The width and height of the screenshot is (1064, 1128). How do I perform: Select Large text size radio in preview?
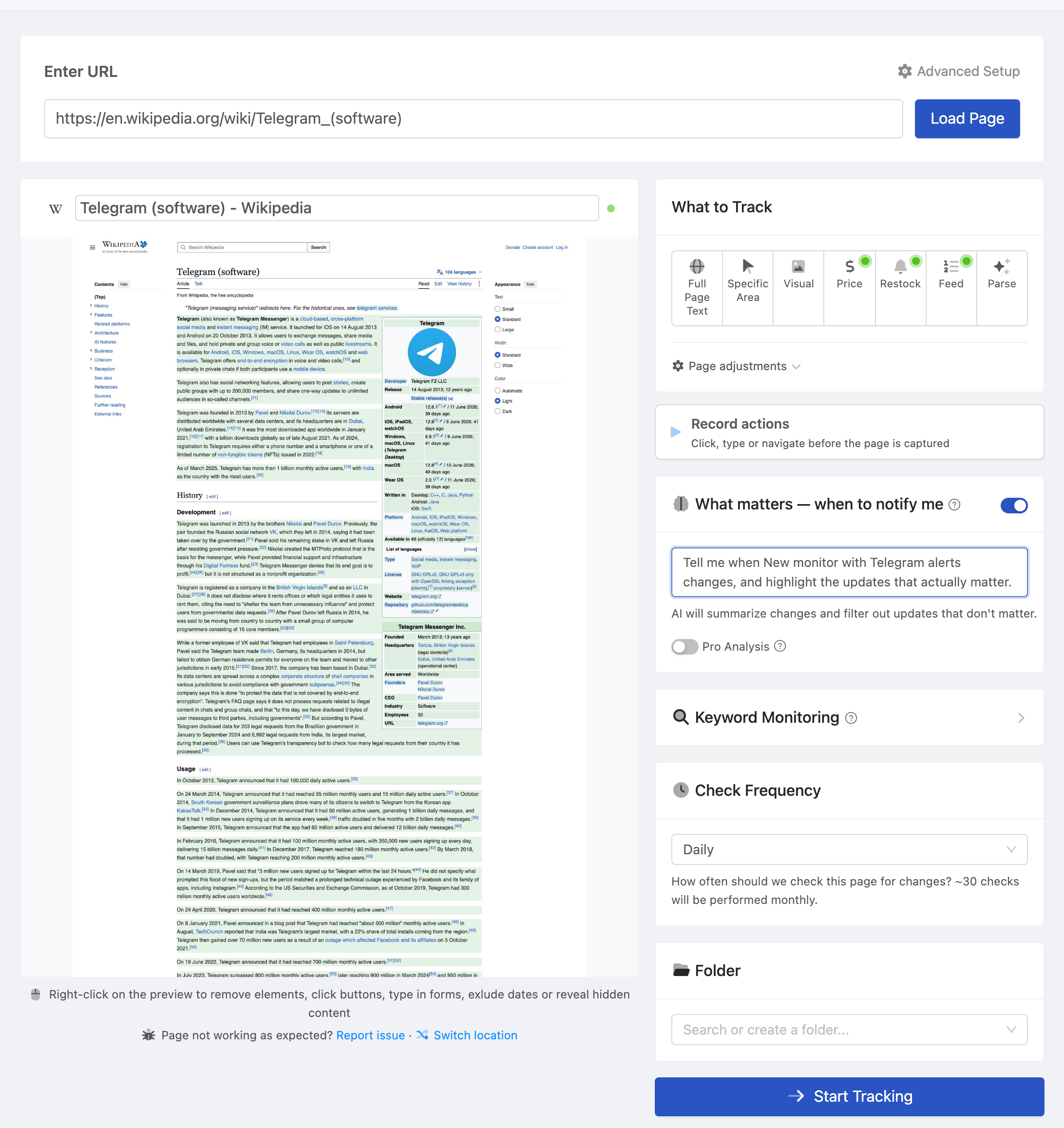coord(498,330)
